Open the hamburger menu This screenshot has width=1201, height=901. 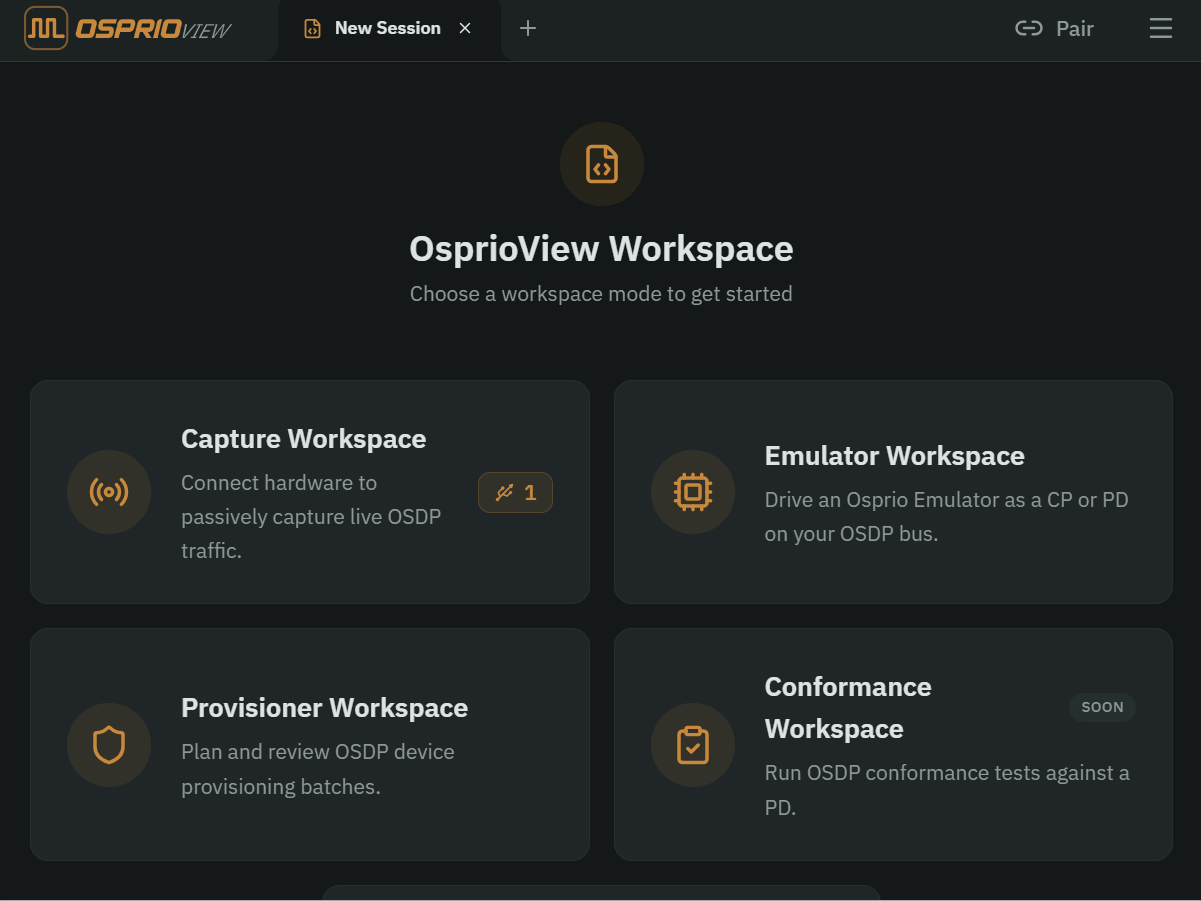(1161, 28)
